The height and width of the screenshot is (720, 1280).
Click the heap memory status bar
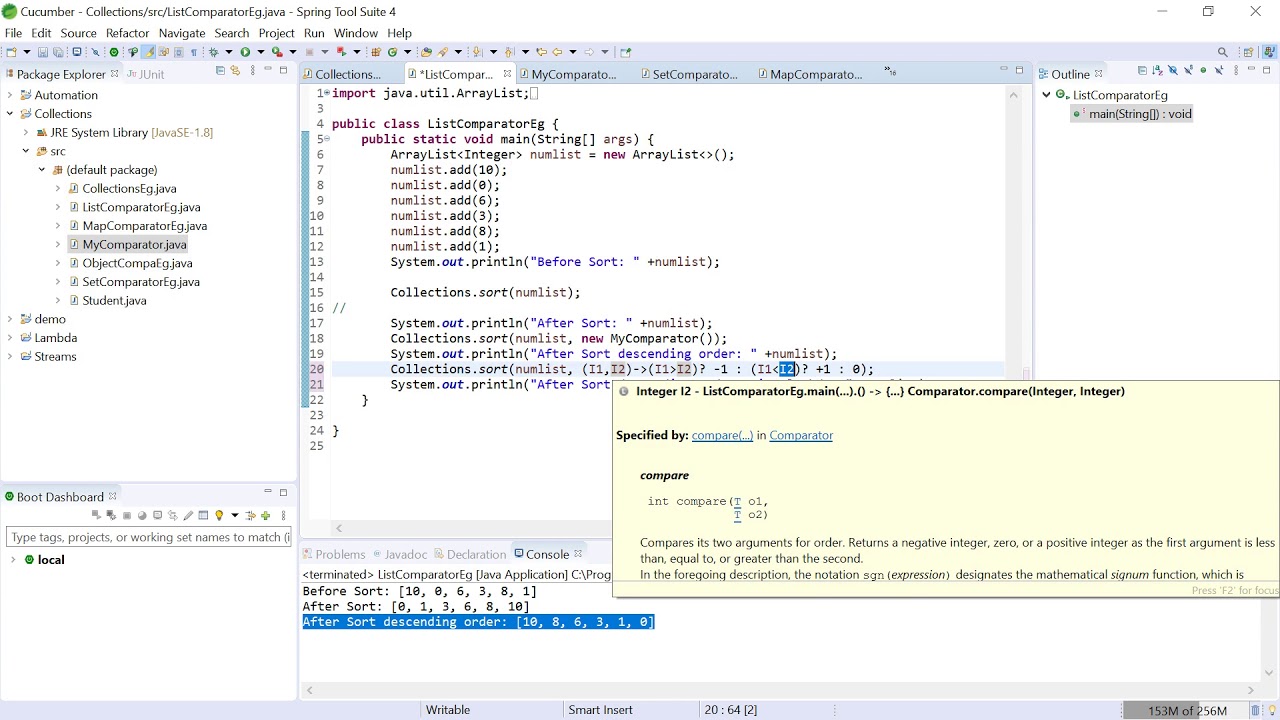[1187, 710]
